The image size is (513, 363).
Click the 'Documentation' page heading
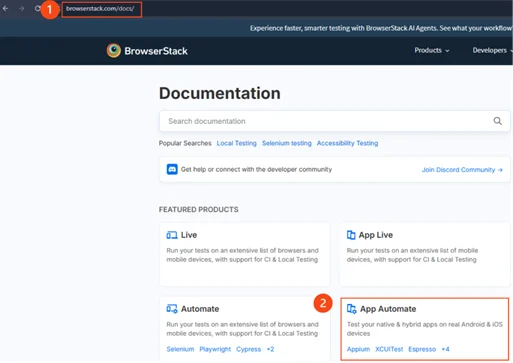(x=220, y=93)
